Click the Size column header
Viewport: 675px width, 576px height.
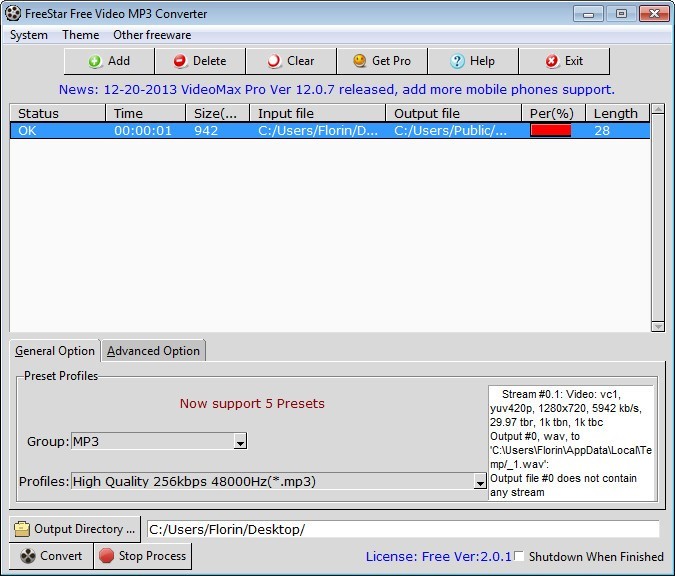coord(217,113)
